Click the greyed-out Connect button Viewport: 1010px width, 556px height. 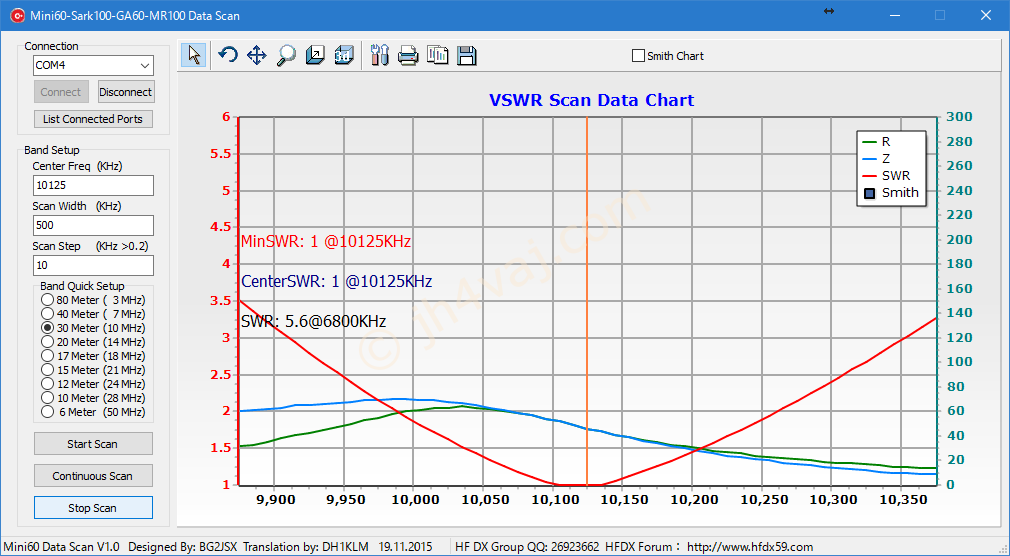click(x=61, y=92)
